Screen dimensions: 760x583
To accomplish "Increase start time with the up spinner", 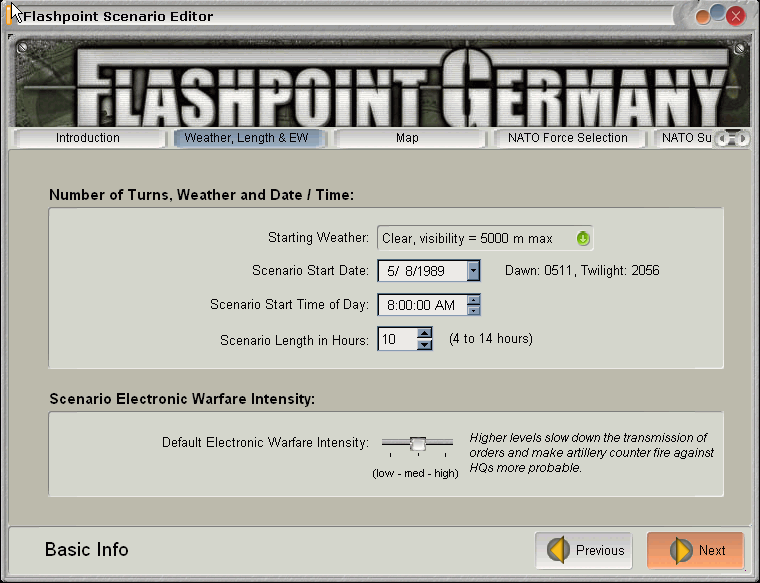I will point(474,299).
